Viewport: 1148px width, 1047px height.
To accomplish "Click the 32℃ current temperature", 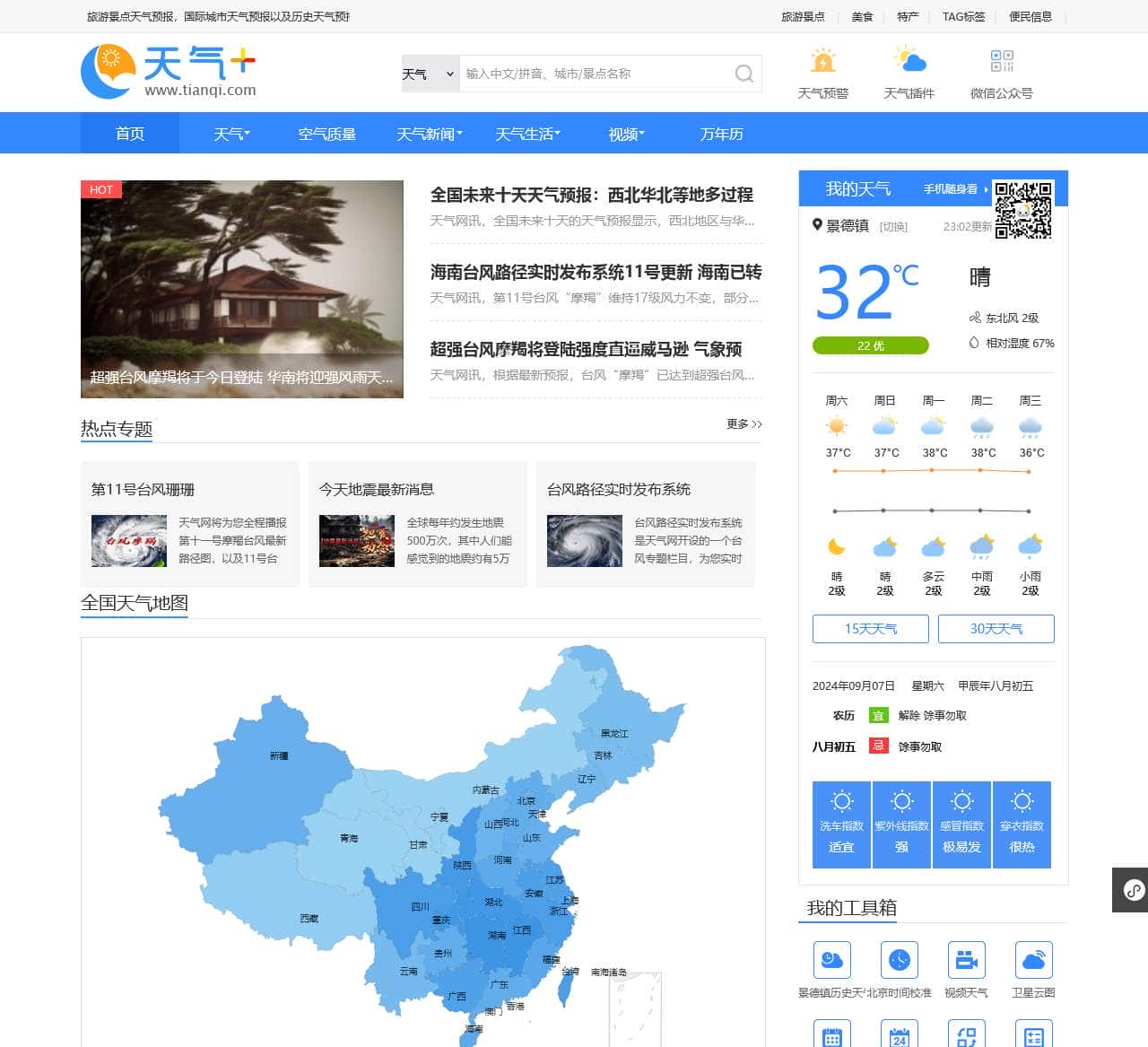I will [x=866, y=291].
